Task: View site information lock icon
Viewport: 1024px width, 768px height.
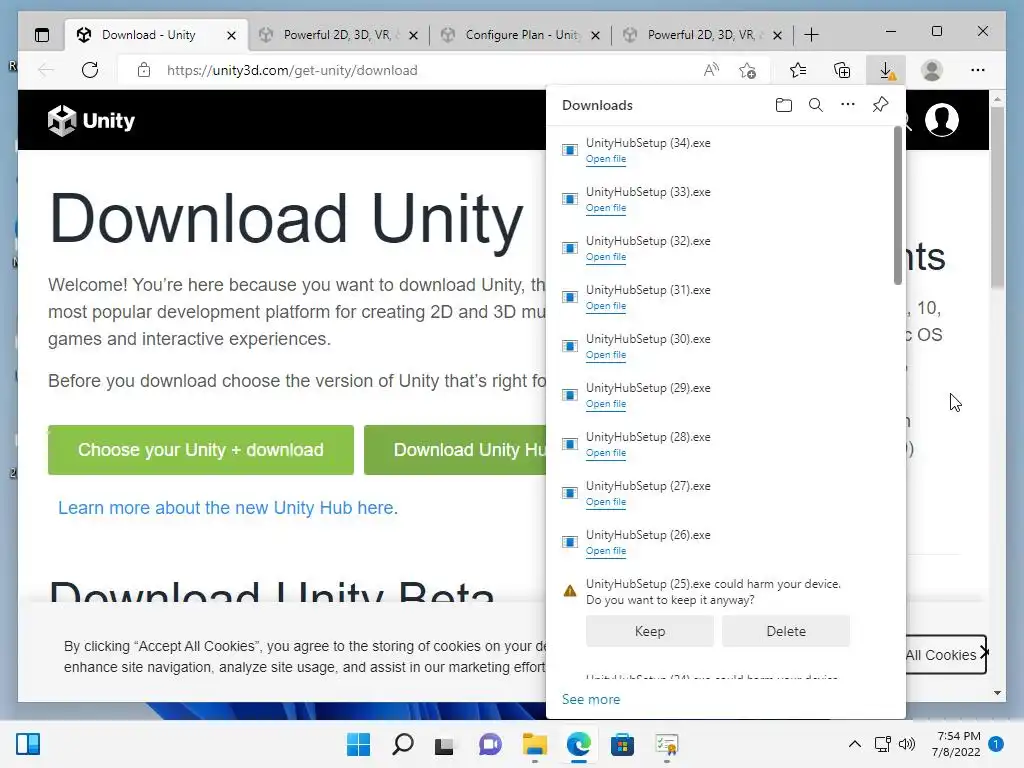Action: pyautogui.click(x=144, y=70)
